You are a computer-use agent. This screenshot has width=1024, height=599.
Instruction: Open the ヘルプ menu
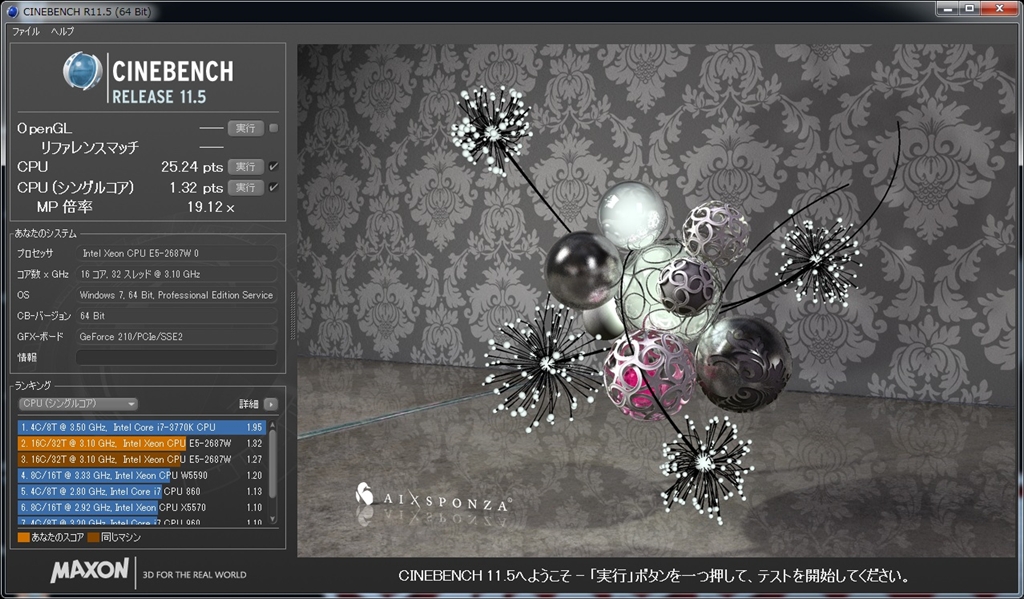pos(62,32)
